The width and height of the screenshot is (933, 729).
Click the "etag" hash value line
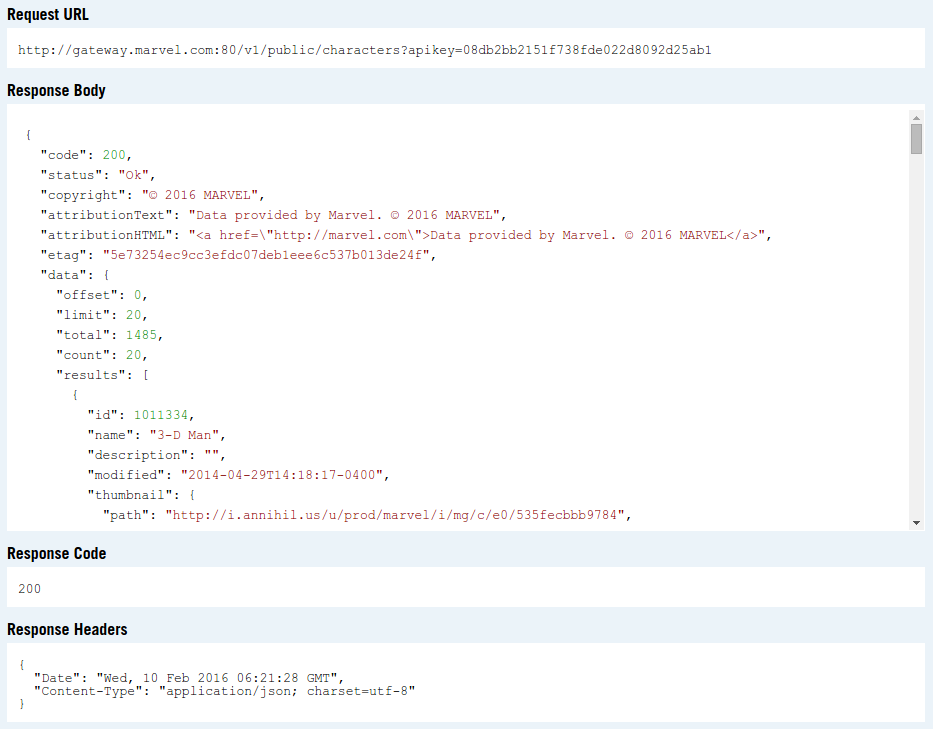238,255
